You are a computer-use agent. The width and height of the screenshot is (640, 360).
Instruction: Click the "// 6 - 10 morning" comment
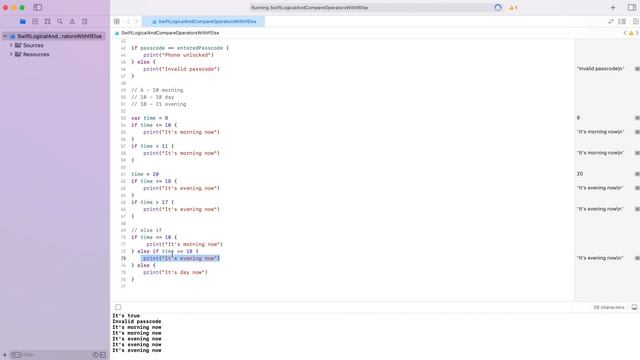pyautogui.click(x=157, y=90)
